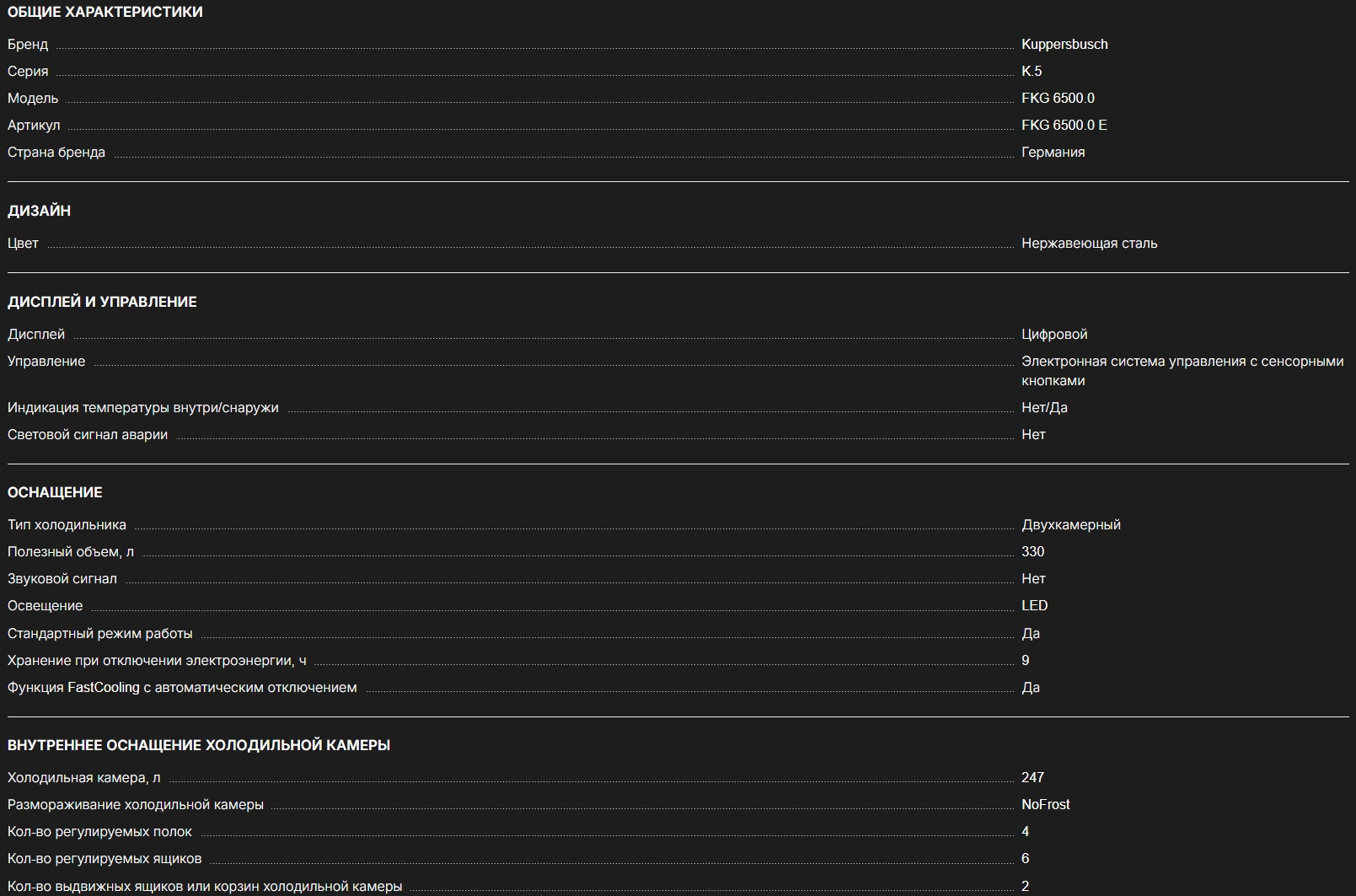Screen dimensions: 1356x896
Task: Click the 'Кол-во регулируемых ящиков' label
Action: coord(105,858)
